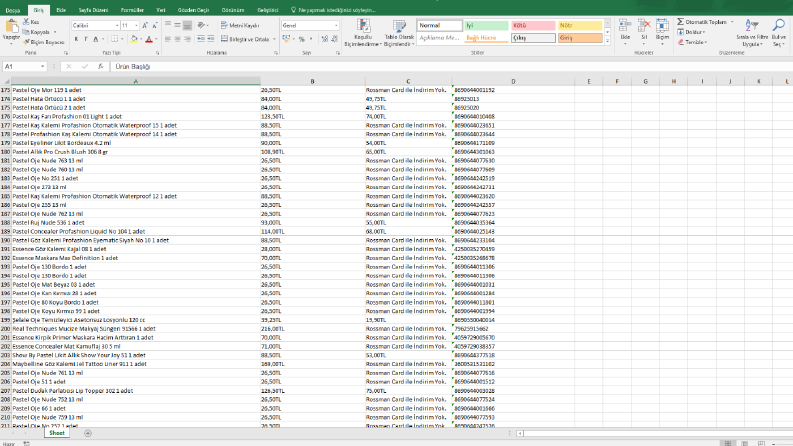Click the Otomatik Toplam sigma icon
The width and height of the screenshot is (793, 446).
click(681, 22)
